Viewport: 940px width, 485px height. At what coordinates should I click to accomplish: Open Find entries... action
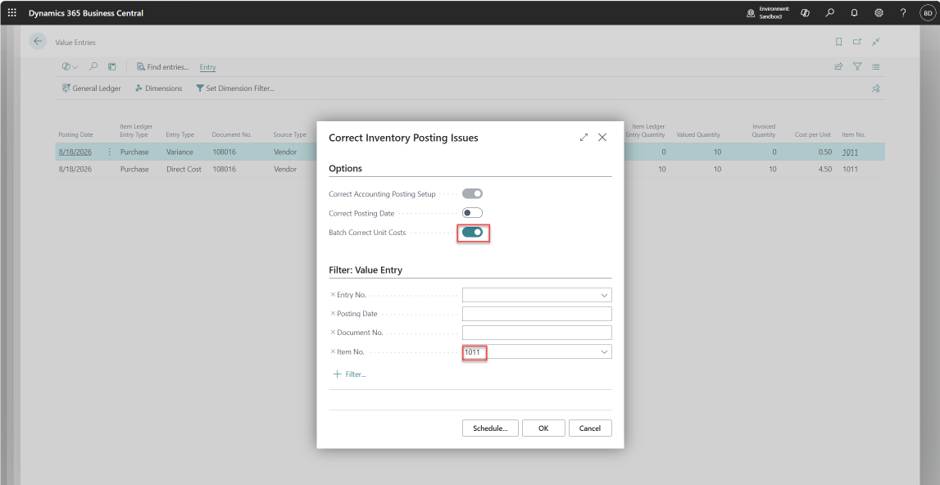162,67
